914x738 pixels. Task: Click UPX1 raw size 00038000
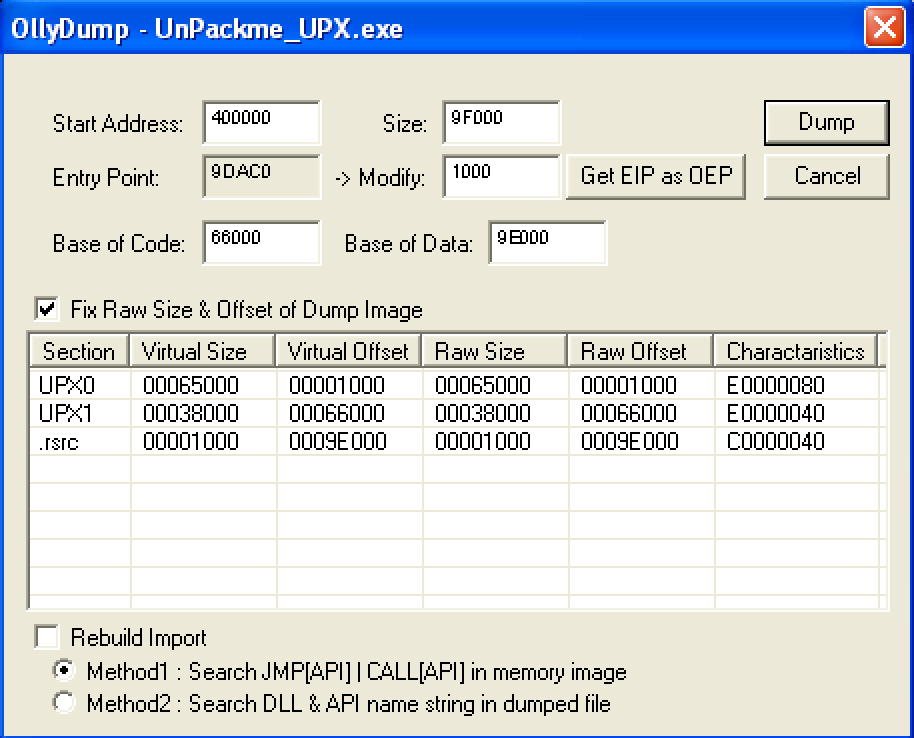click(483, 413)
